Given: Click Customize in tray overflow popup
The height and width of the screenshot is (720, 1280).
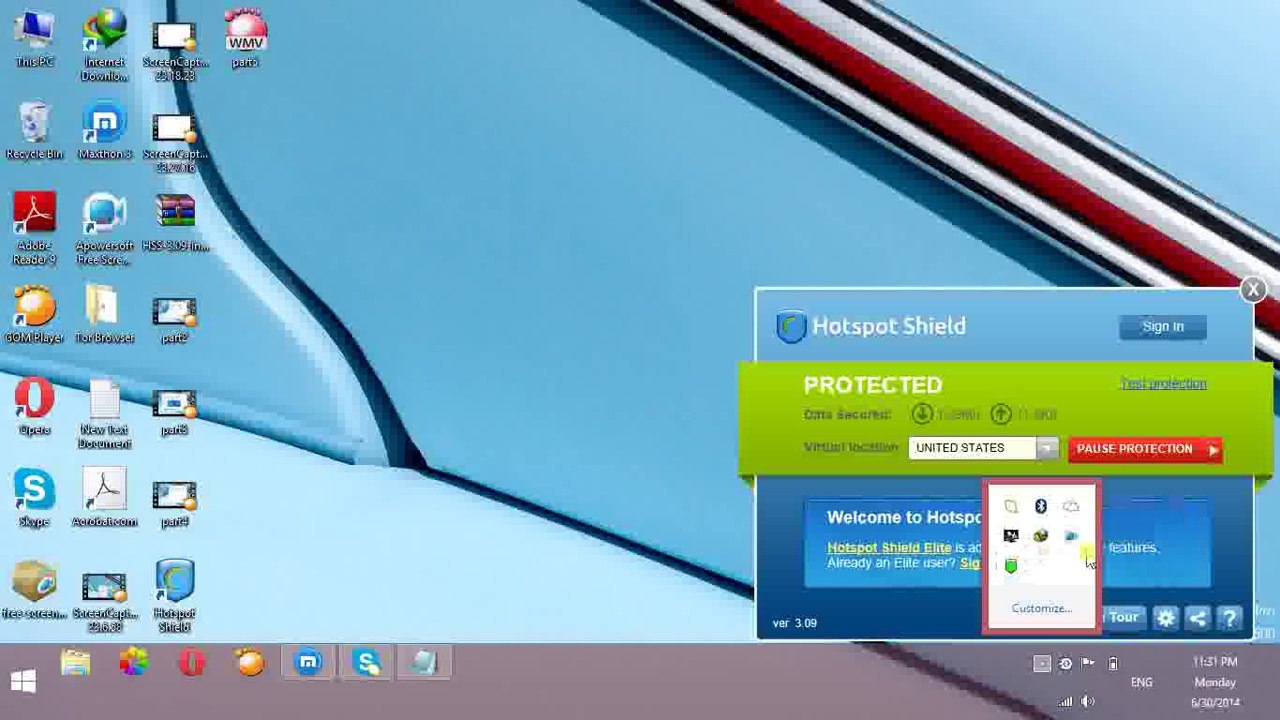Looking at the screenshot, I should click(1041, 608).
